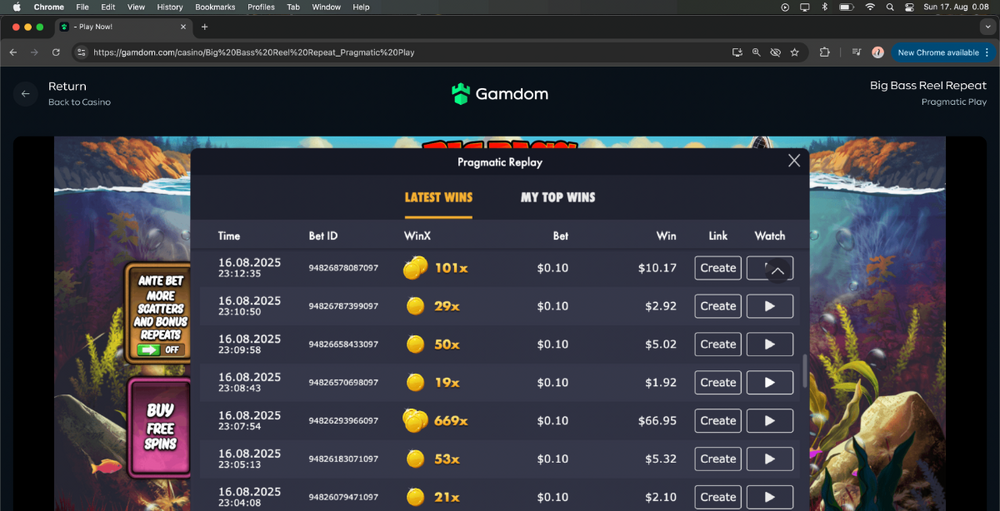Viewport: 1000px width, 511px height.
Task: Open the macOS Spotlight search icon
Action: 889,7
